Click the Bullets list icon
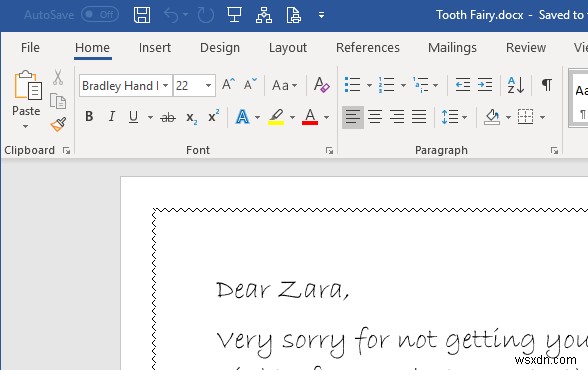Viewport: 588px width, 370px height. point(352,85)
